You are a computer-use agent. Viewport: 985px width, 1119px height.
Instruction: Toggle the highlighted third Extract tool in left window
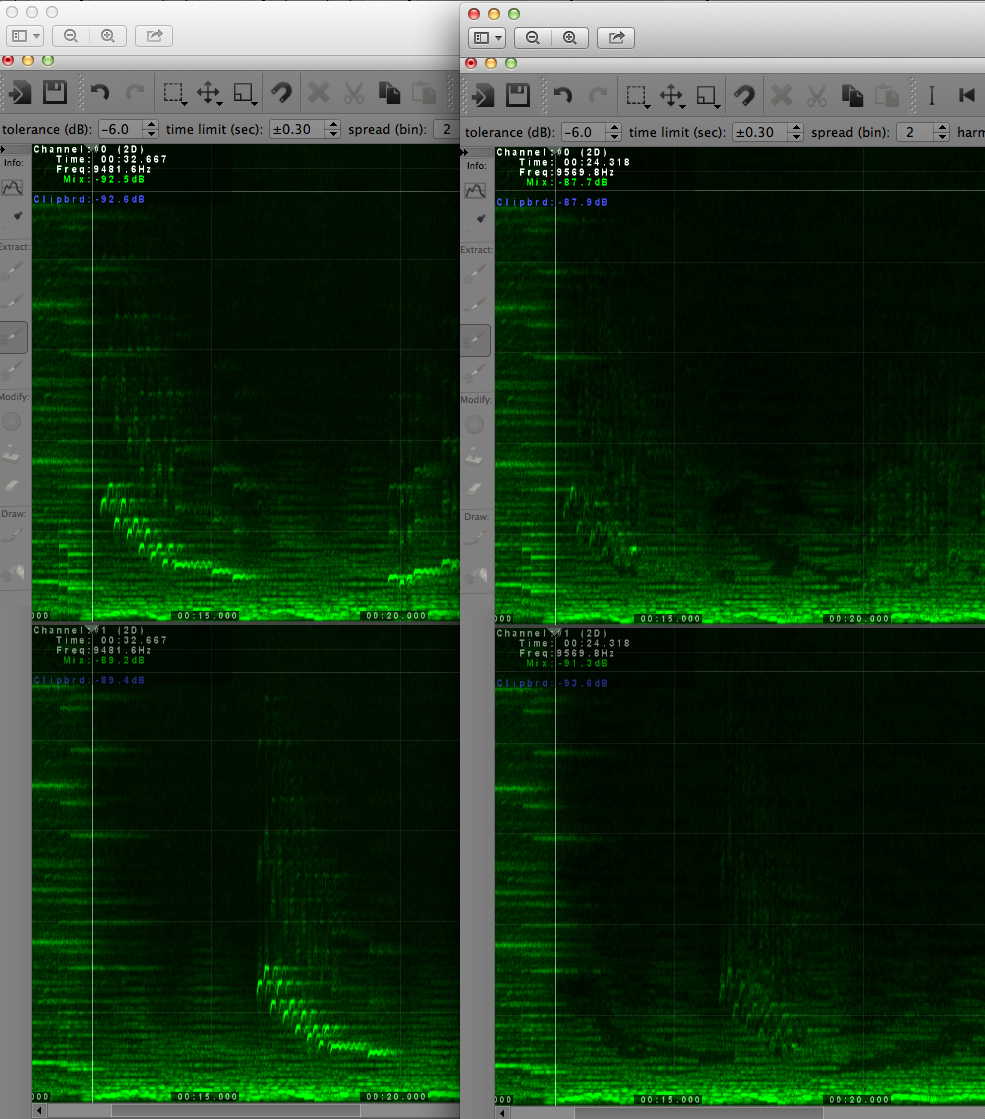click(14, 337)
